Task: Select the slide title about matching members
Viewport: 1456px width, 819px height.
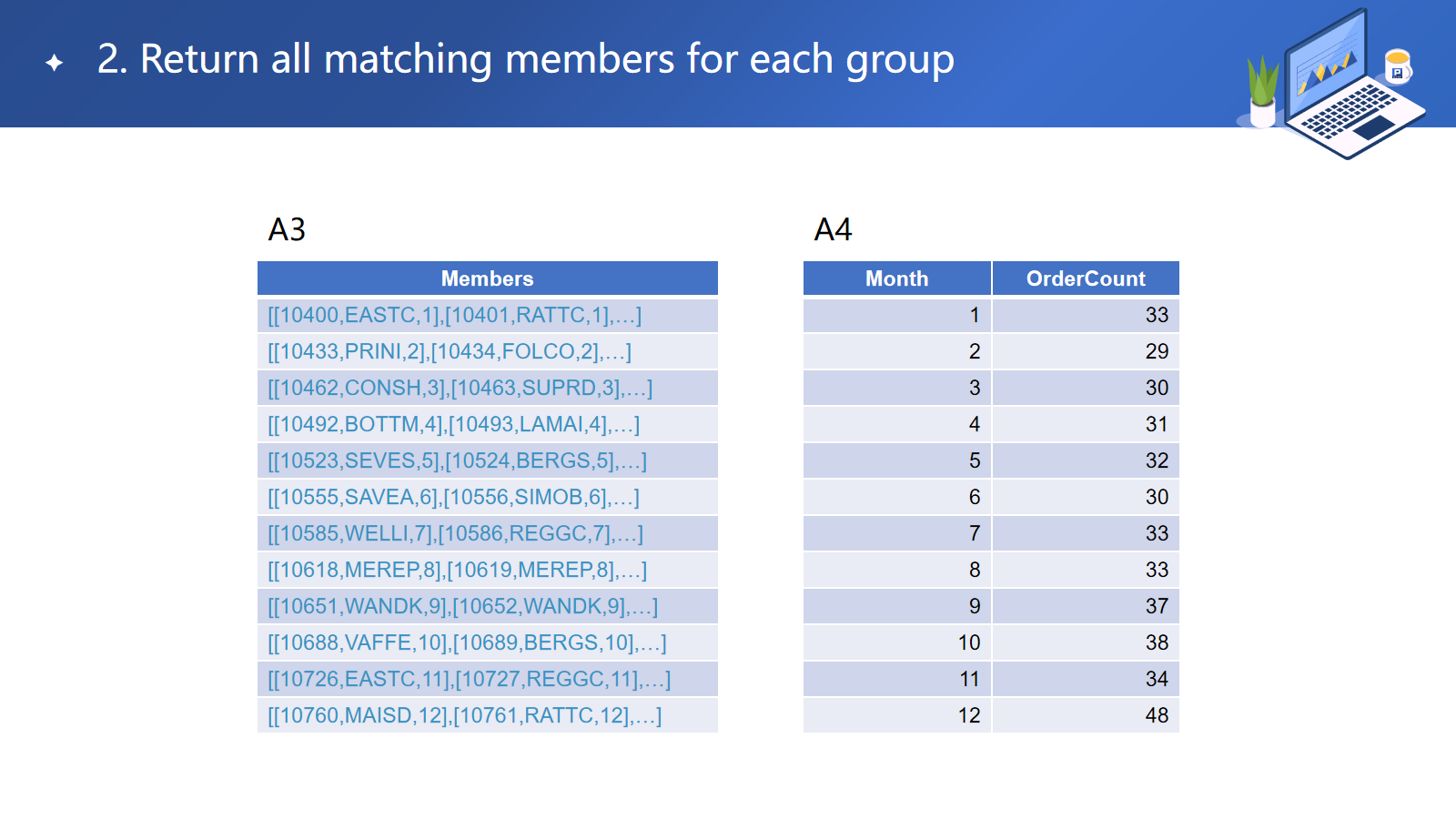Action: coord(525,60)
